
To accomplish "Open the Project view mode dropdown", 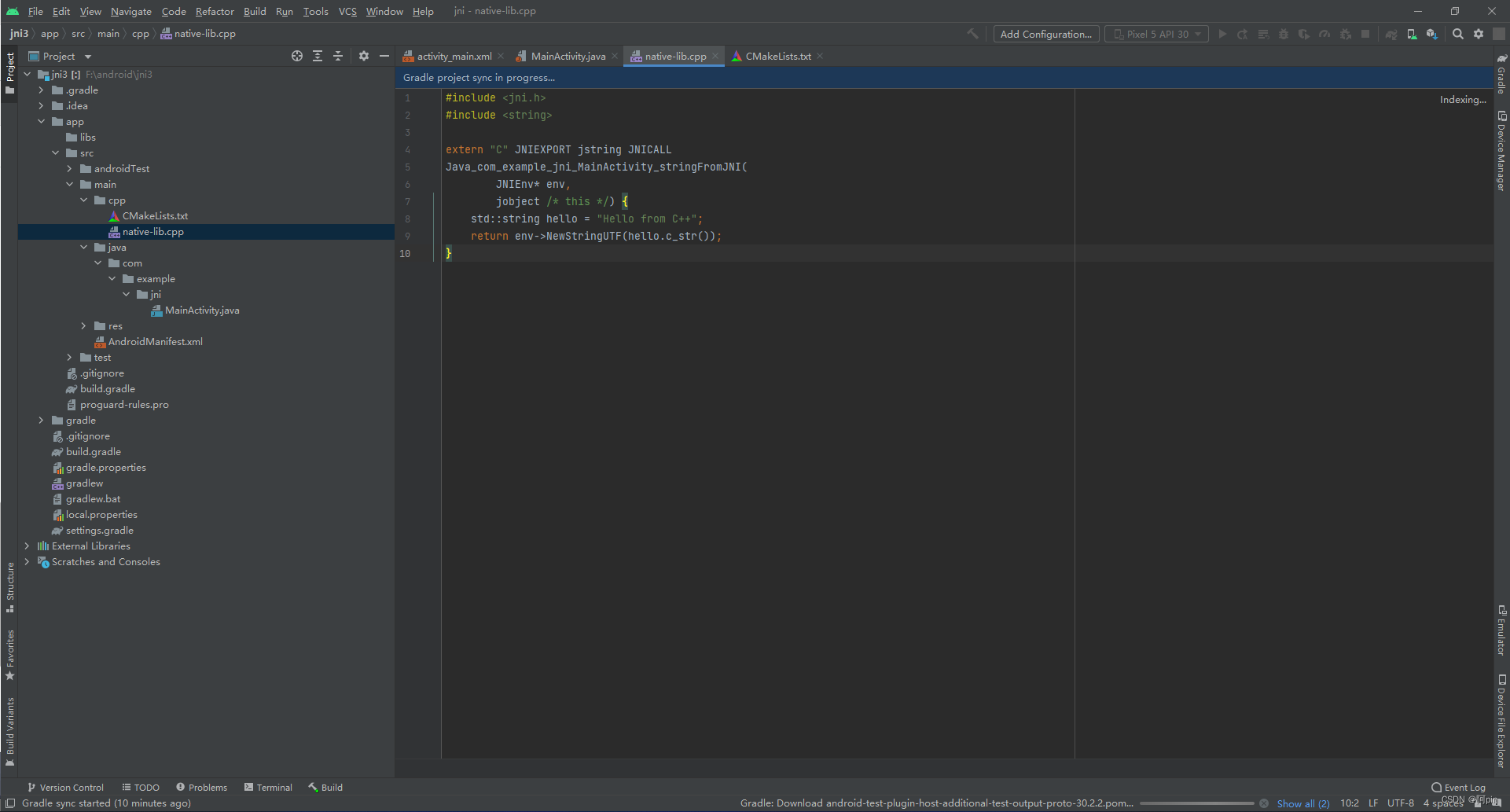I will [60, 56].
